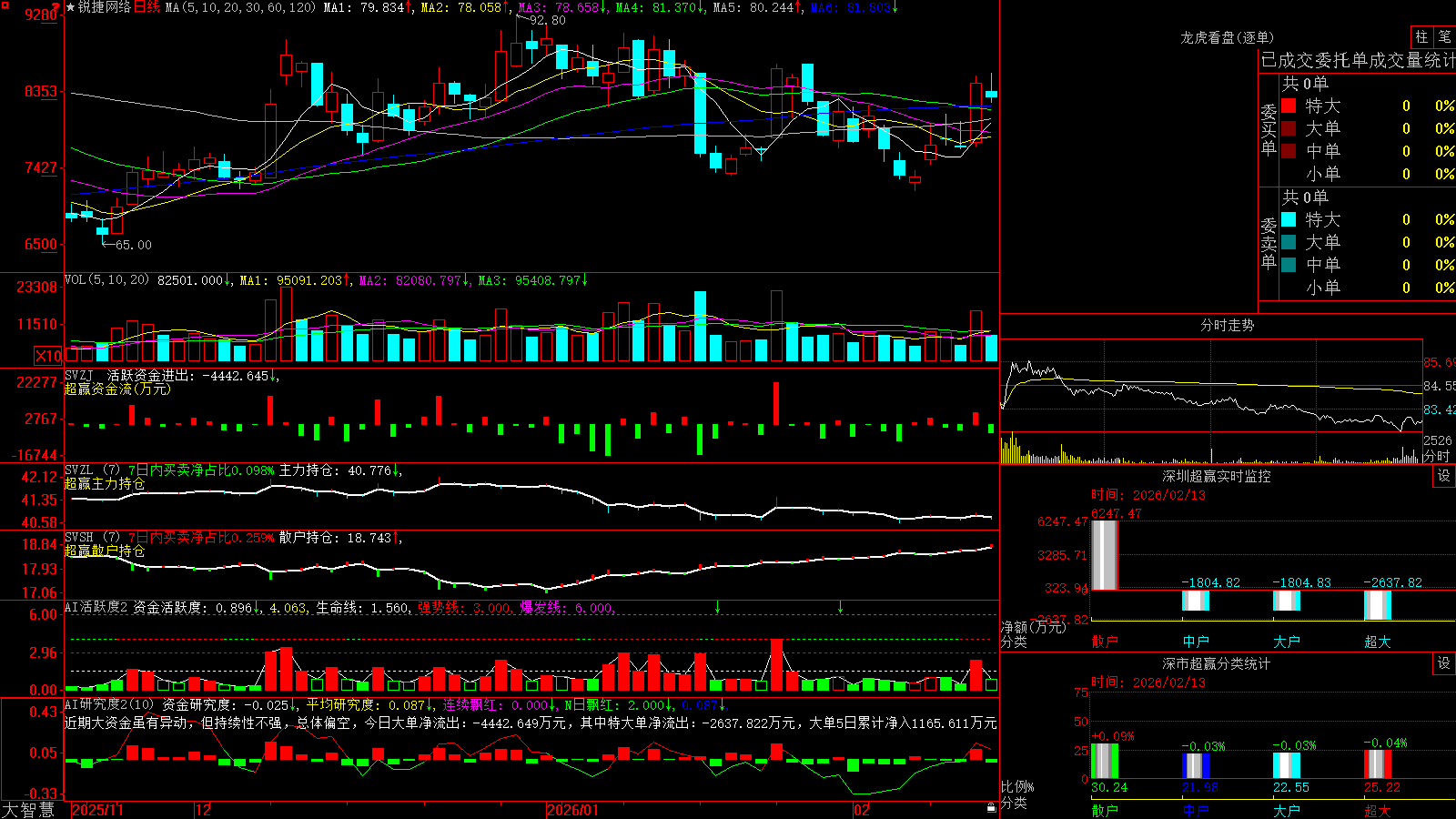Click the 深圳超赢实时监控 title
Viewport: 1456px width, 819px height.
click(x=1217, y=476)
